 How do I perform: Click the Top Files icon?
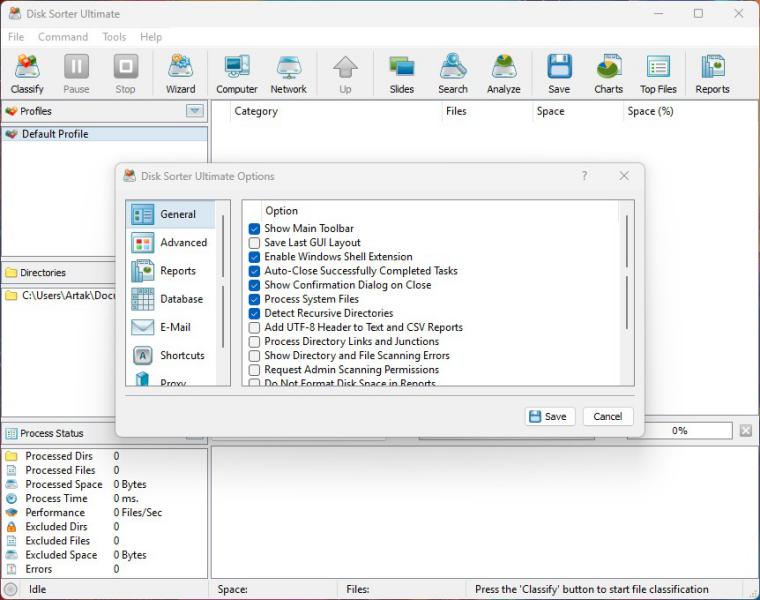[x=658, y=74]
